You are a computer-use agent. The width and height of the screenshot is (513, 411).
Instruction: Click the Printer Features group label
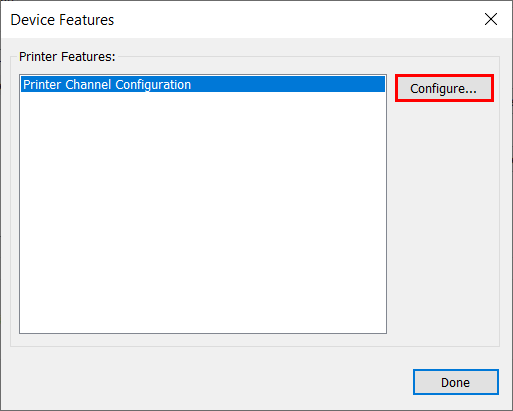pos(67,57)
